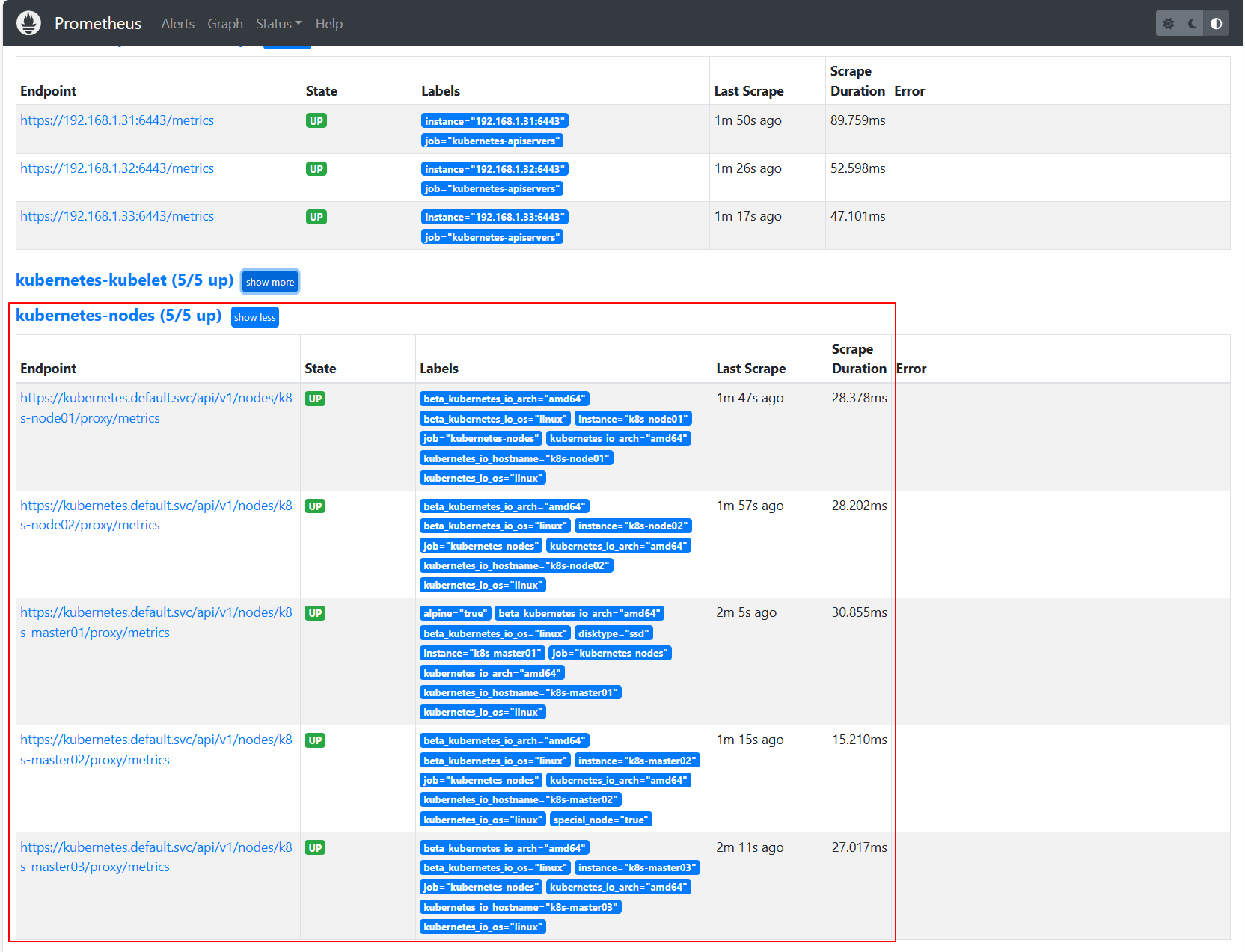Click the Prometheus flame logo icon
This screenshot has width=1245, height=952.
(x=28, y=23)
